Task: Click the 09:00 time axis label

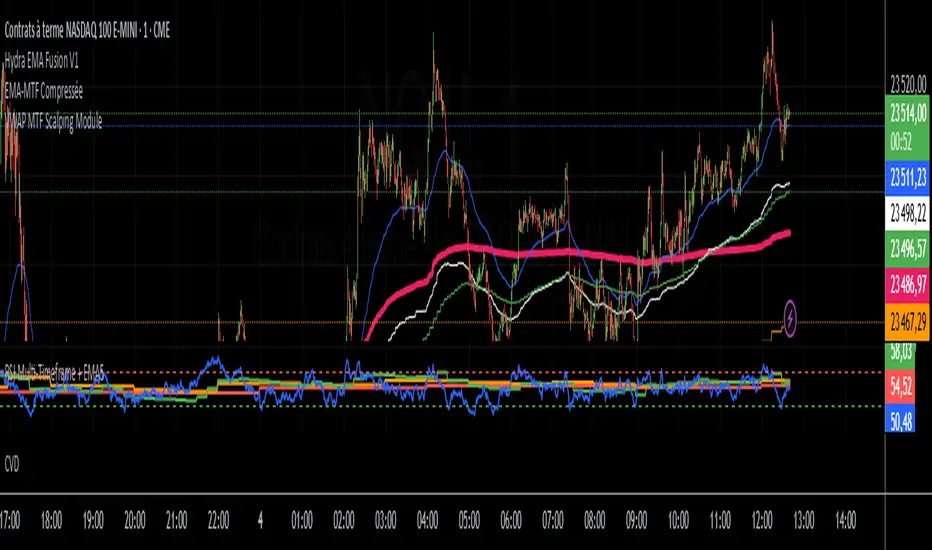Action: pos(637,521)
